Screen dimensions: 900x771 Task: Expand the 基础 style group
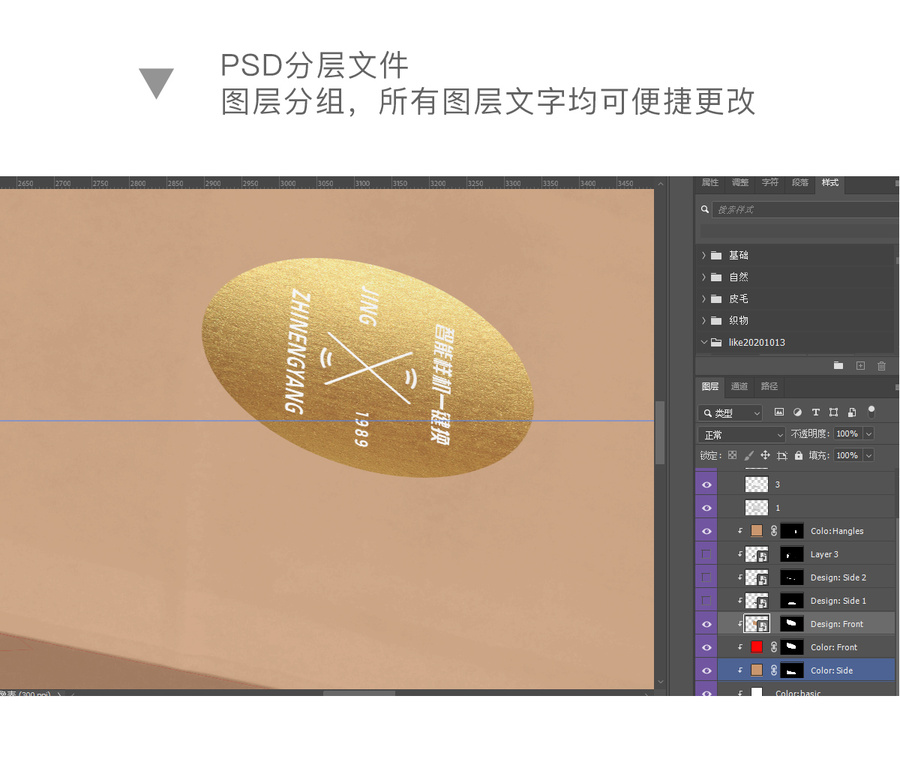point(704,255)
